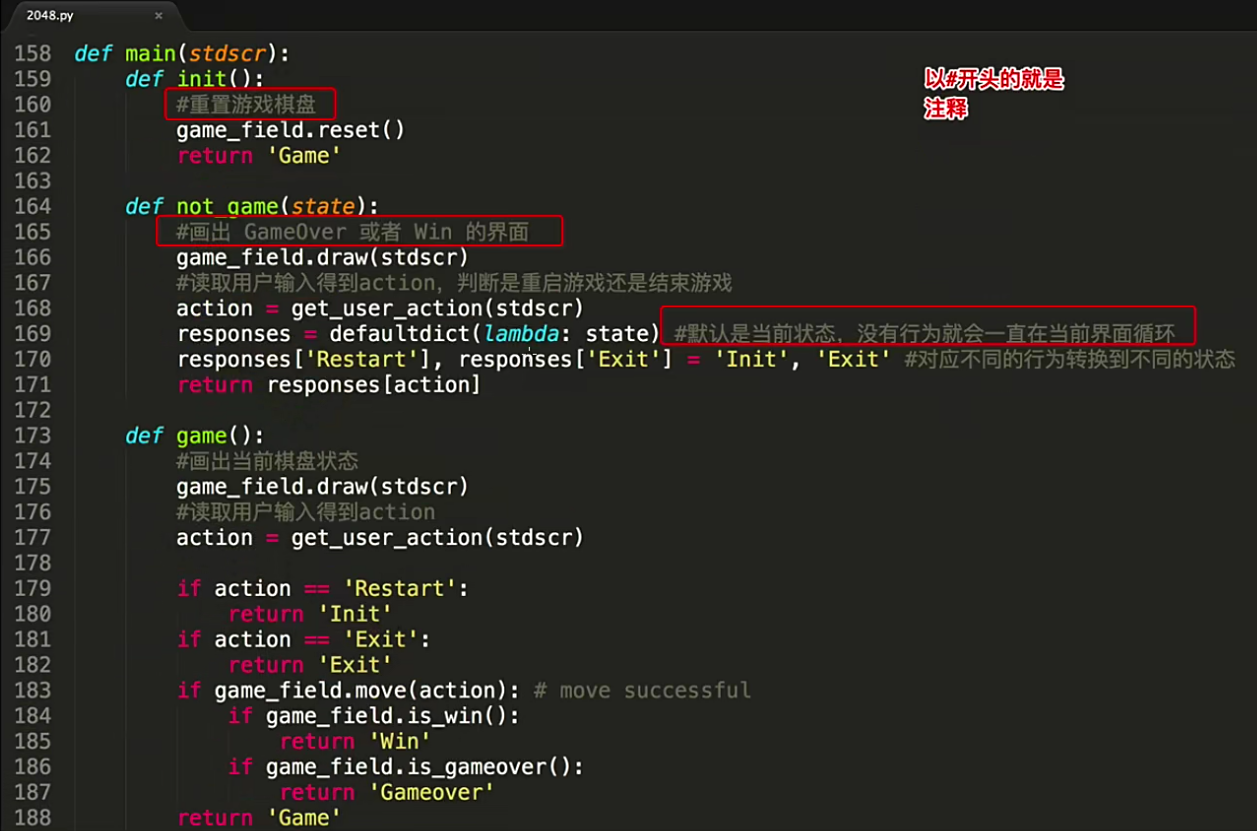Image resolution: width=1257 pixels, height=831 pixels.
Task: Click the comment on line 167
Action: click(454, 283)
